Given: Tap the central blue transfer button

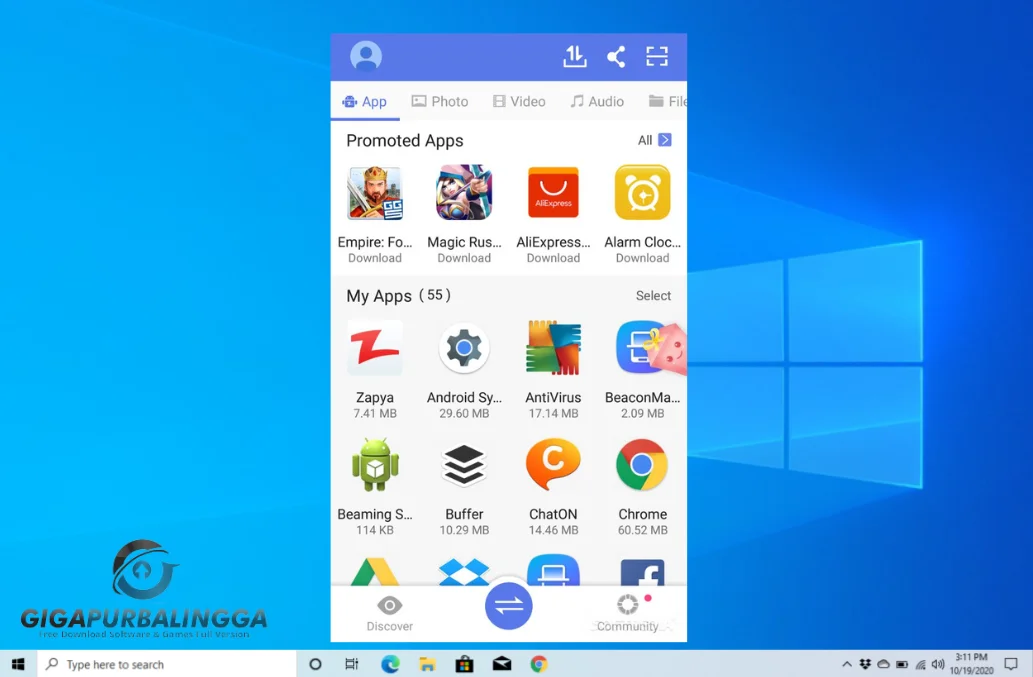Looking at the screenshot, I should pyautogui.click(x=508, y=606).
